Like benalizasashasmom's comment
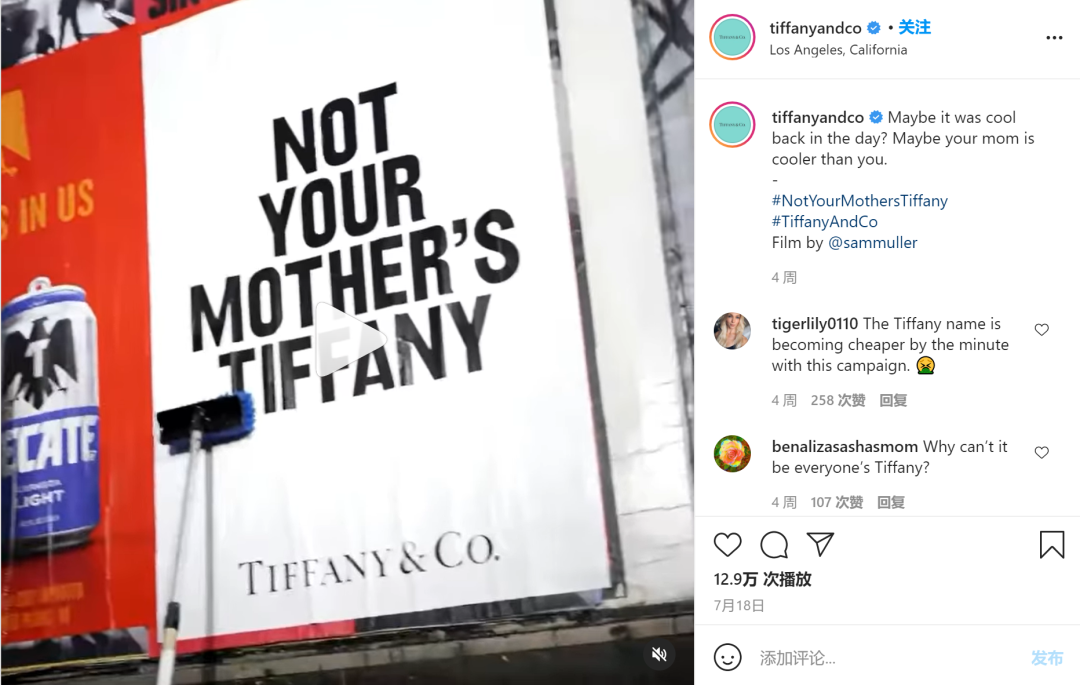Screen dimensions: 1080x685 coord(1041,452)
